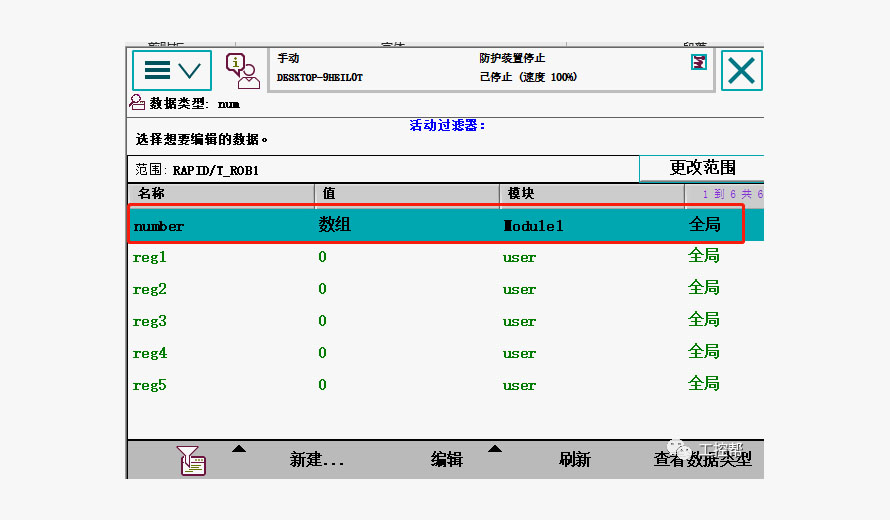Select the 数组 value of number
The image size is (890, 520).
coord(334,225)
